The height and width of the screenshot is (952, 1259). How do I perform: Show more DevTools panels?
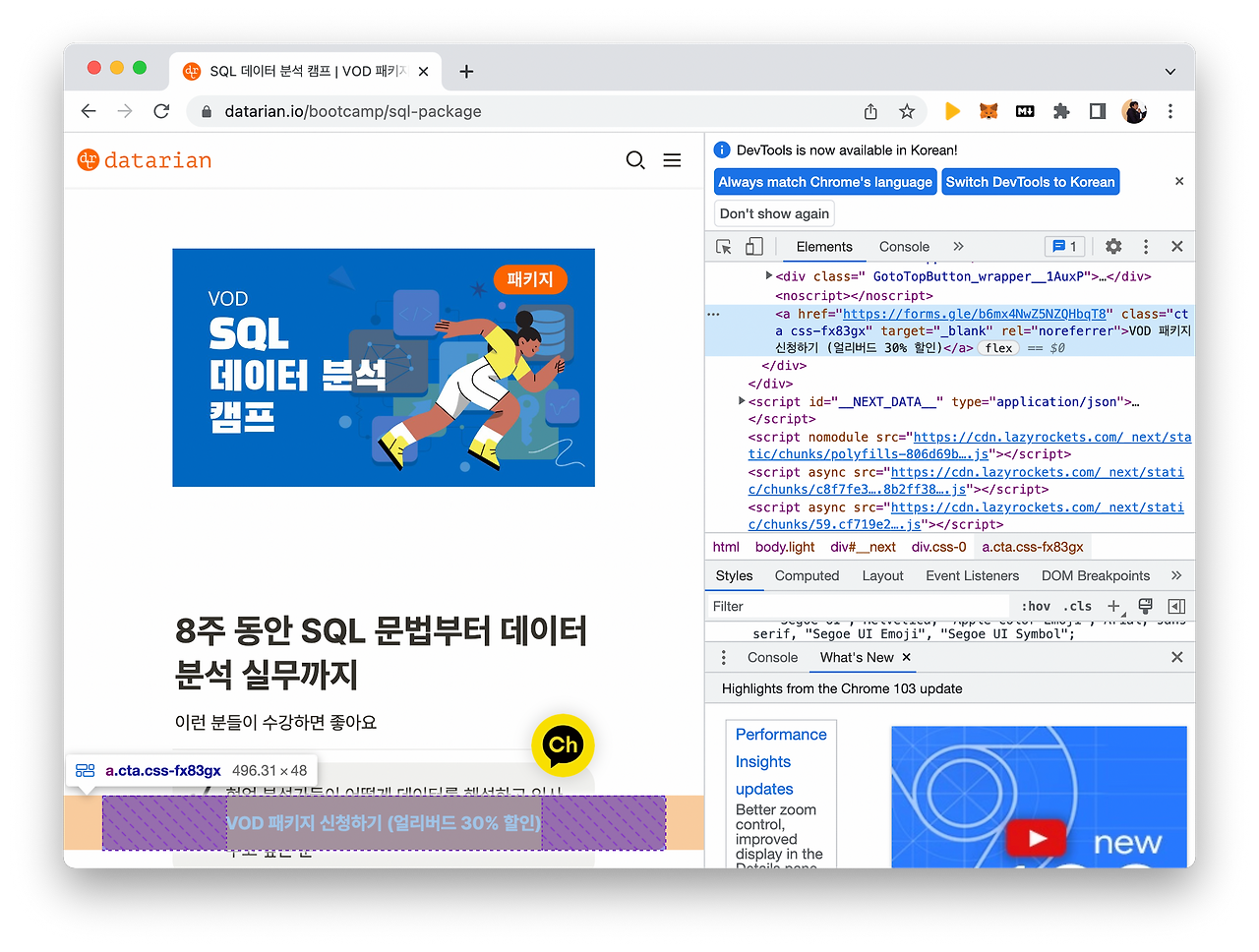(958, 247)
